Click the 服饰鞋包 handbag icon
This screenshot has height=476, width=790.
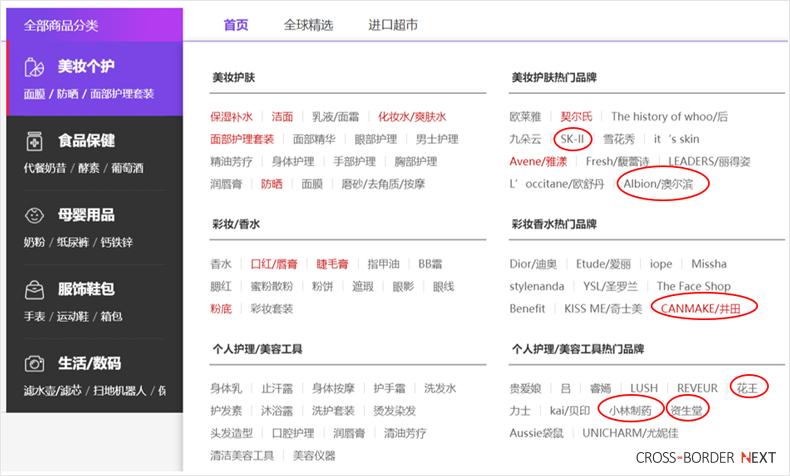34,290
